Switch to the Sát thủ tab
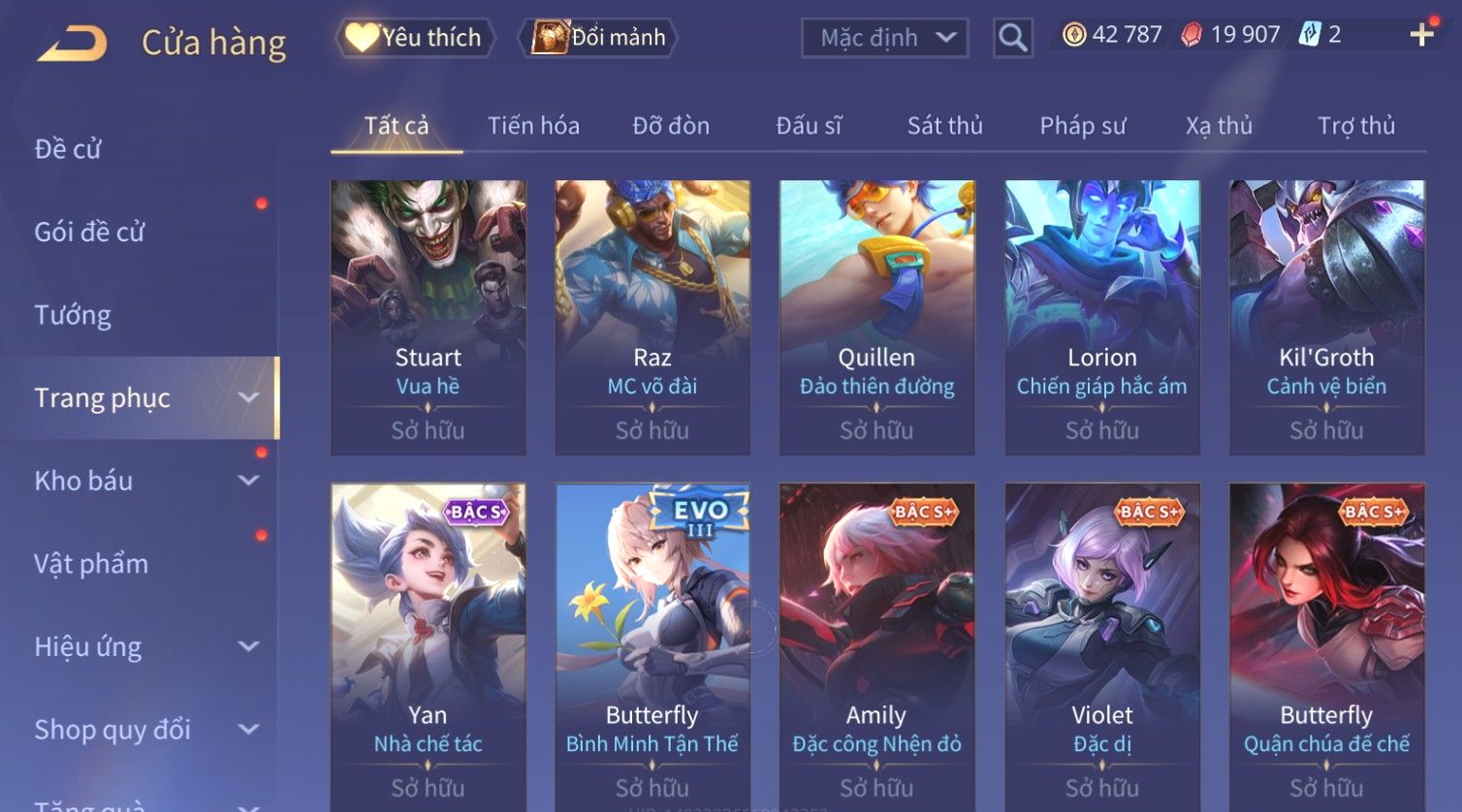Viewport: 1462px width, 812px height. [x=945, y=126]
